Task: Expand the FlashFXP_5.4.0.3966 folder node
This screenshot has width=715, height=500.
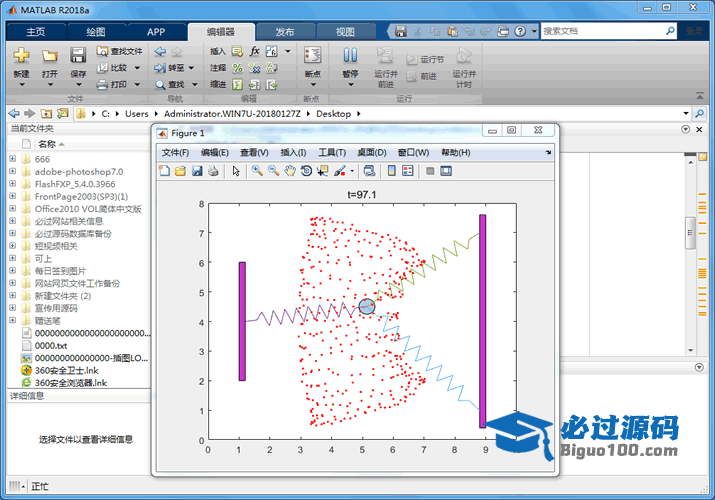Action: [x=13, y=184]
